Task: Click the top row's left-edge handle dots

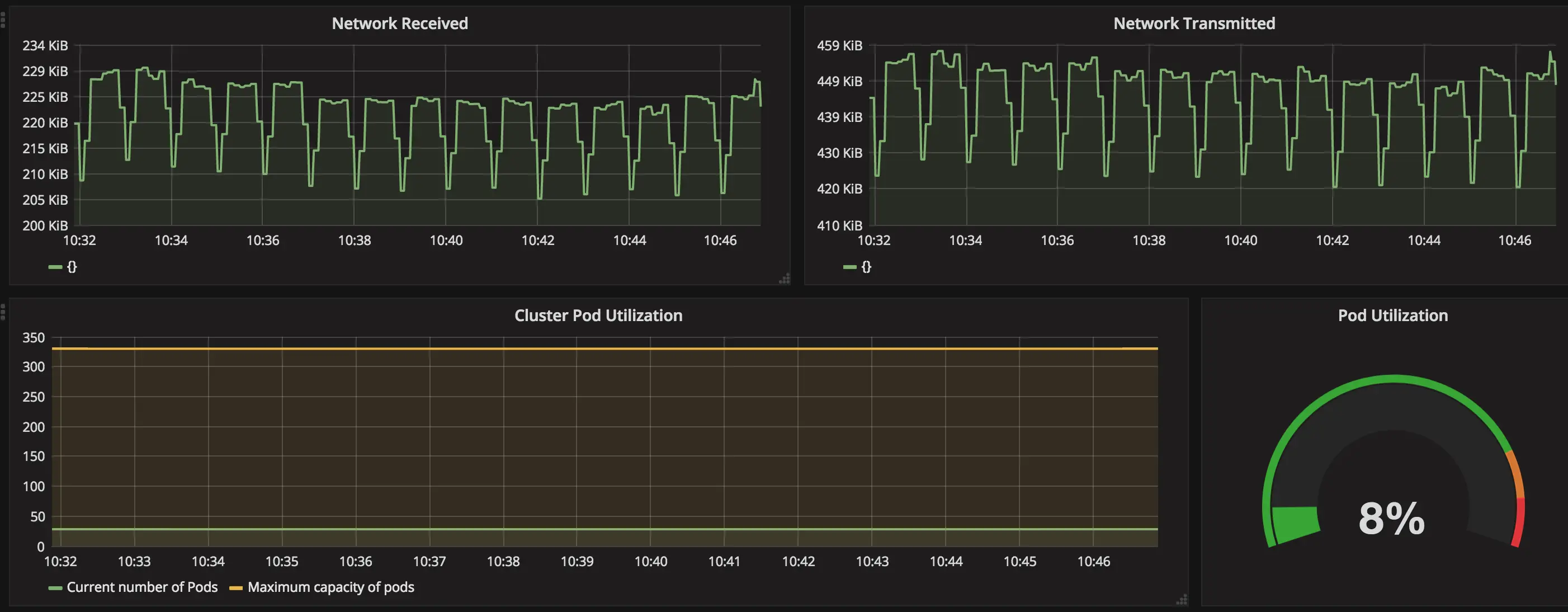Action: tap(3, 20)
